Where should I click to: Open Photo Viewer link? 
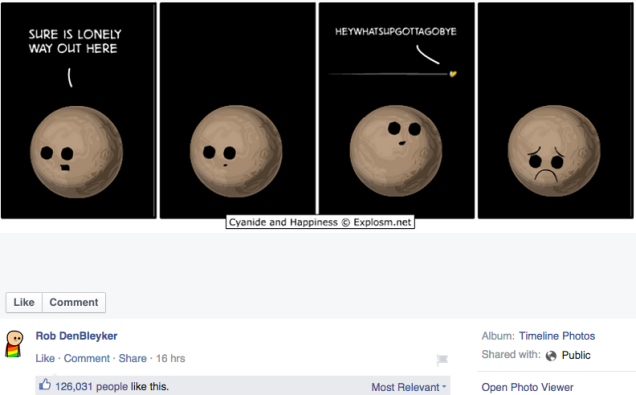click(527, 387)
